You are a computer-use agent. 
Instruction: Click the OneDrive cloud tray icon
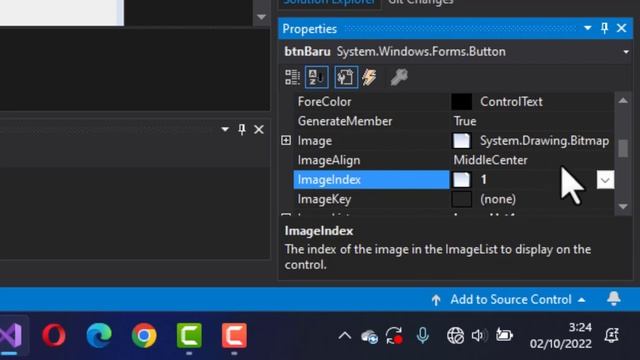369,336
